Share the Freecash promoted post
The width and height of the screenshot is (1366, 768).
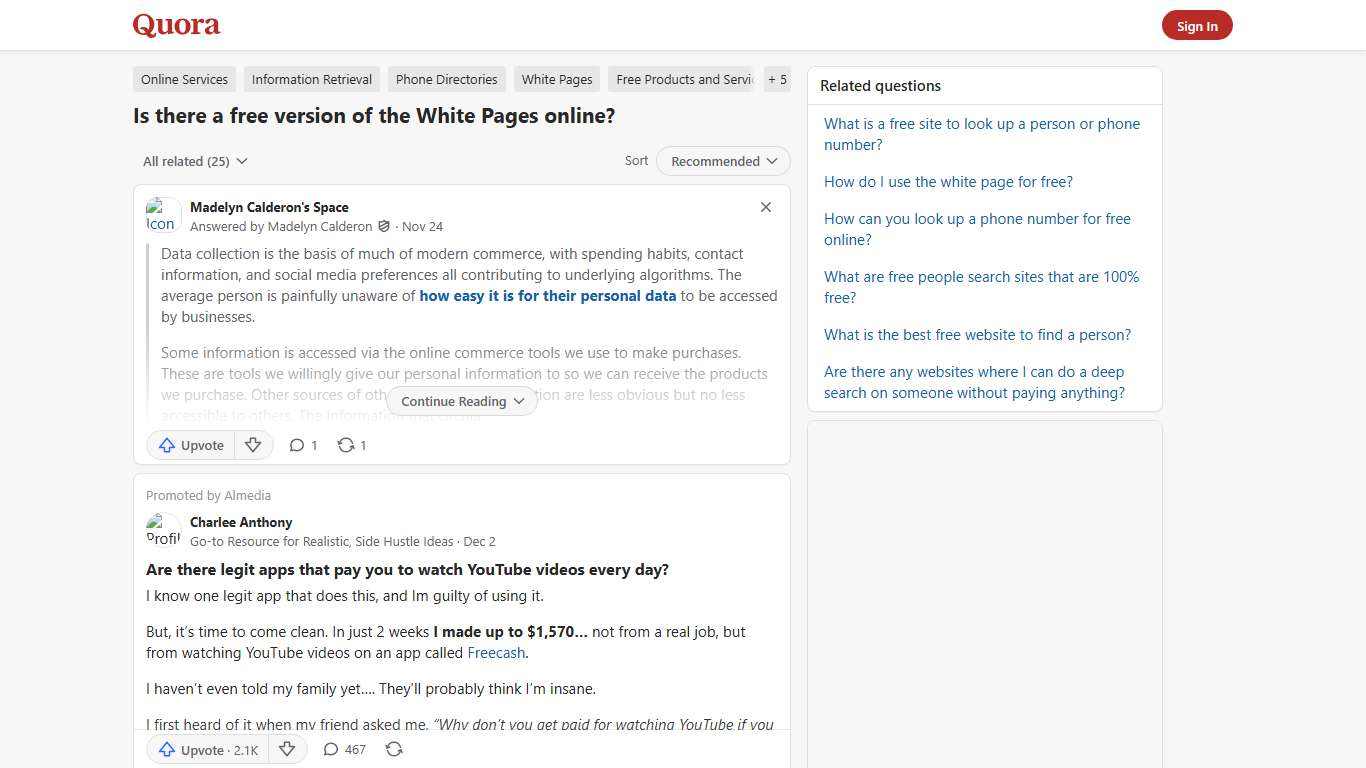point(394,749)
